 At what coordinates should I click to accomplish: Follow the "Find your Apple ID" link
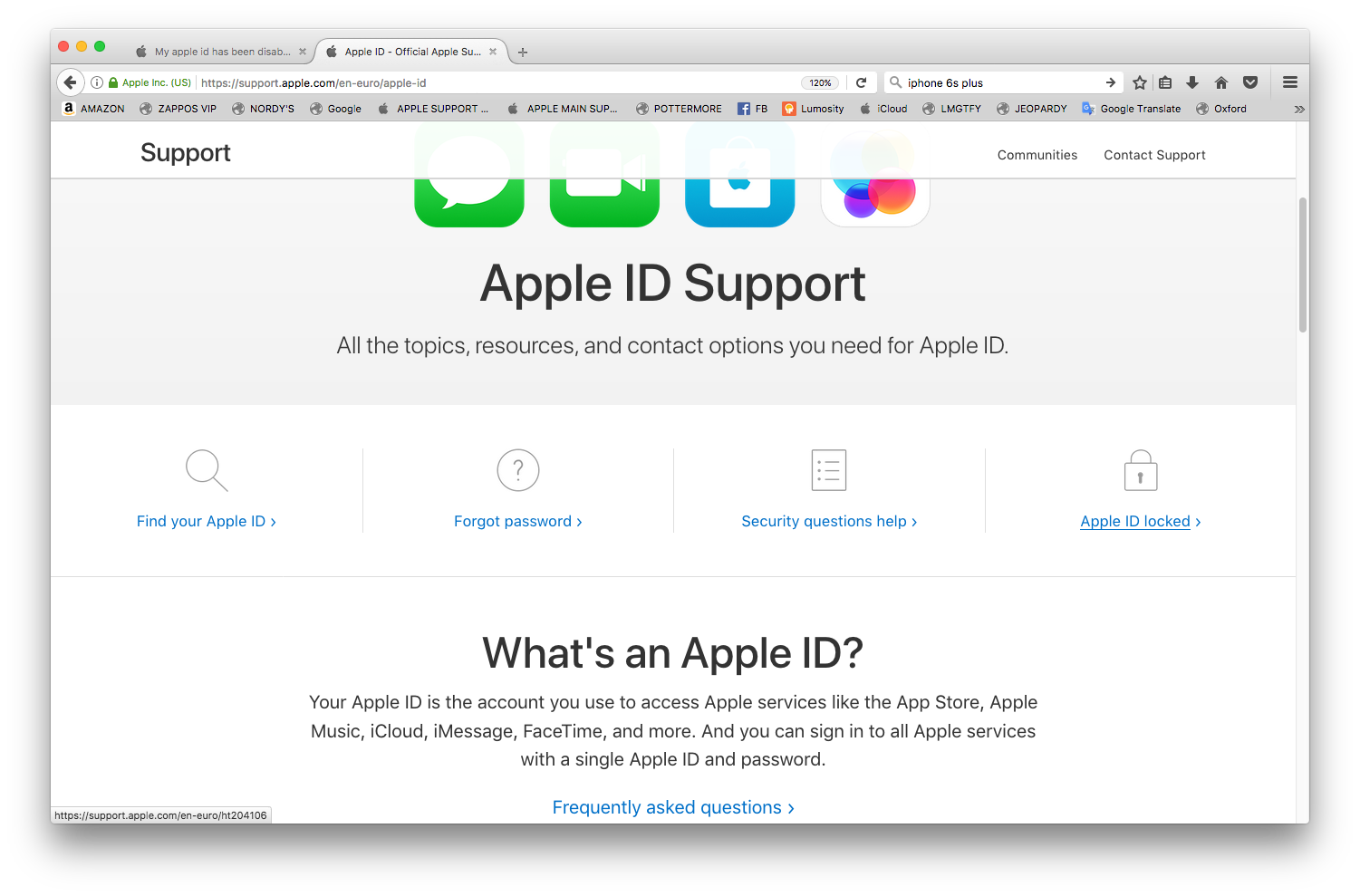click(207, 521)
